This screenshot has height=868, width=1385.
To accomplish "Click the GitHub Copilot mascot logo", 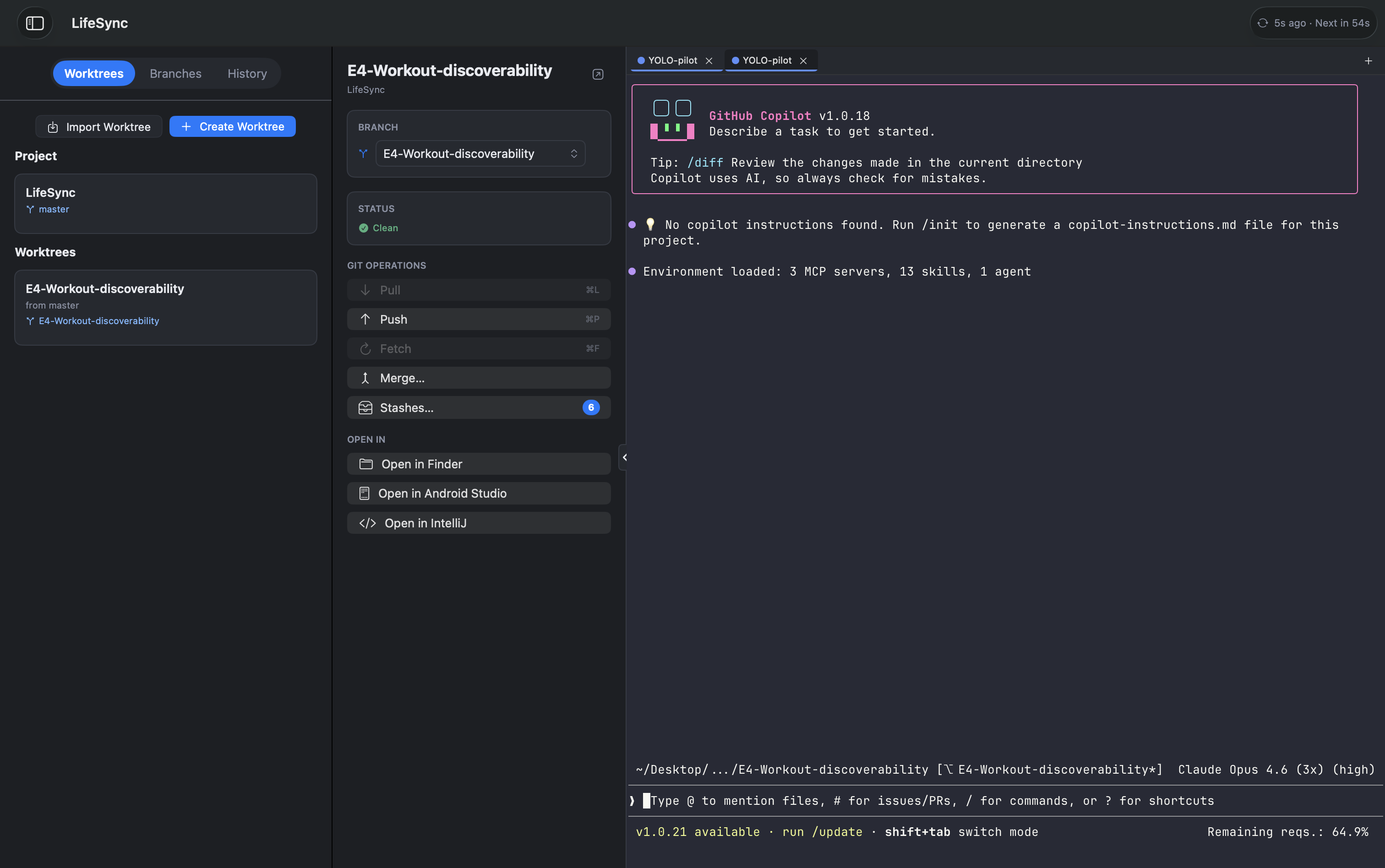I will tap(672, 119).
